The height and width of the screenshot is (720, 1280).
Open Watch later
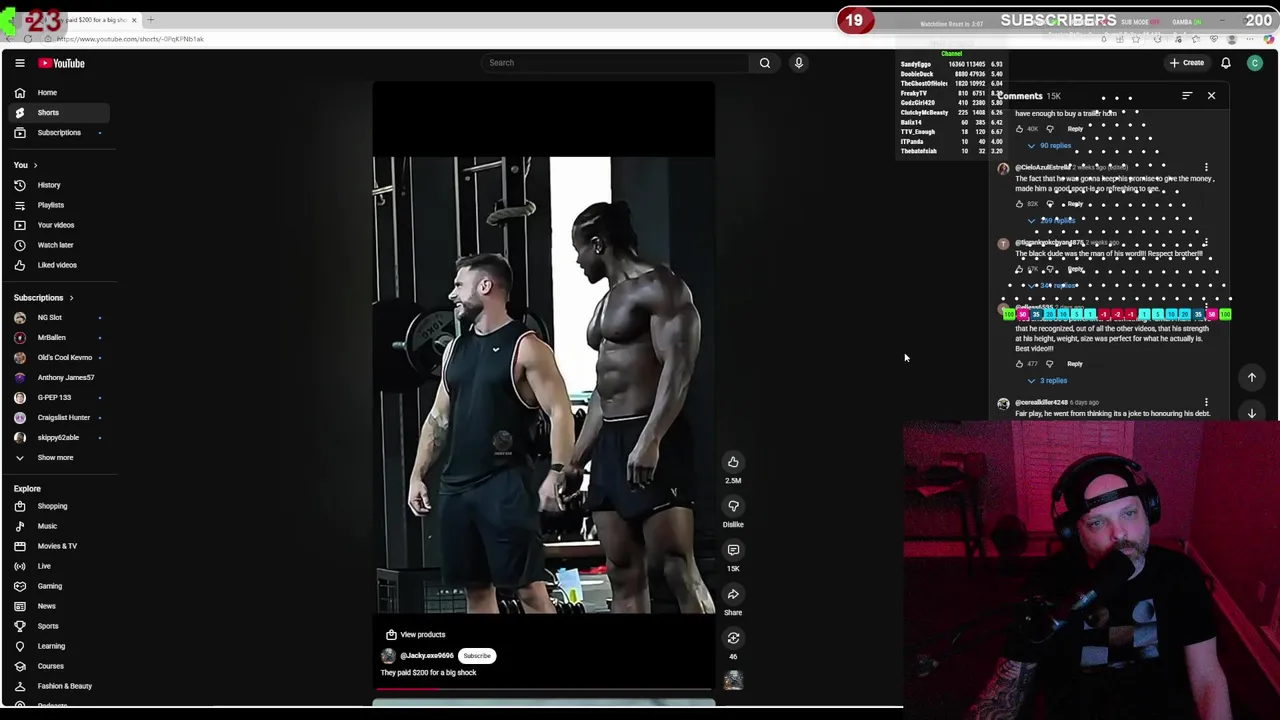tap(56, 245)
